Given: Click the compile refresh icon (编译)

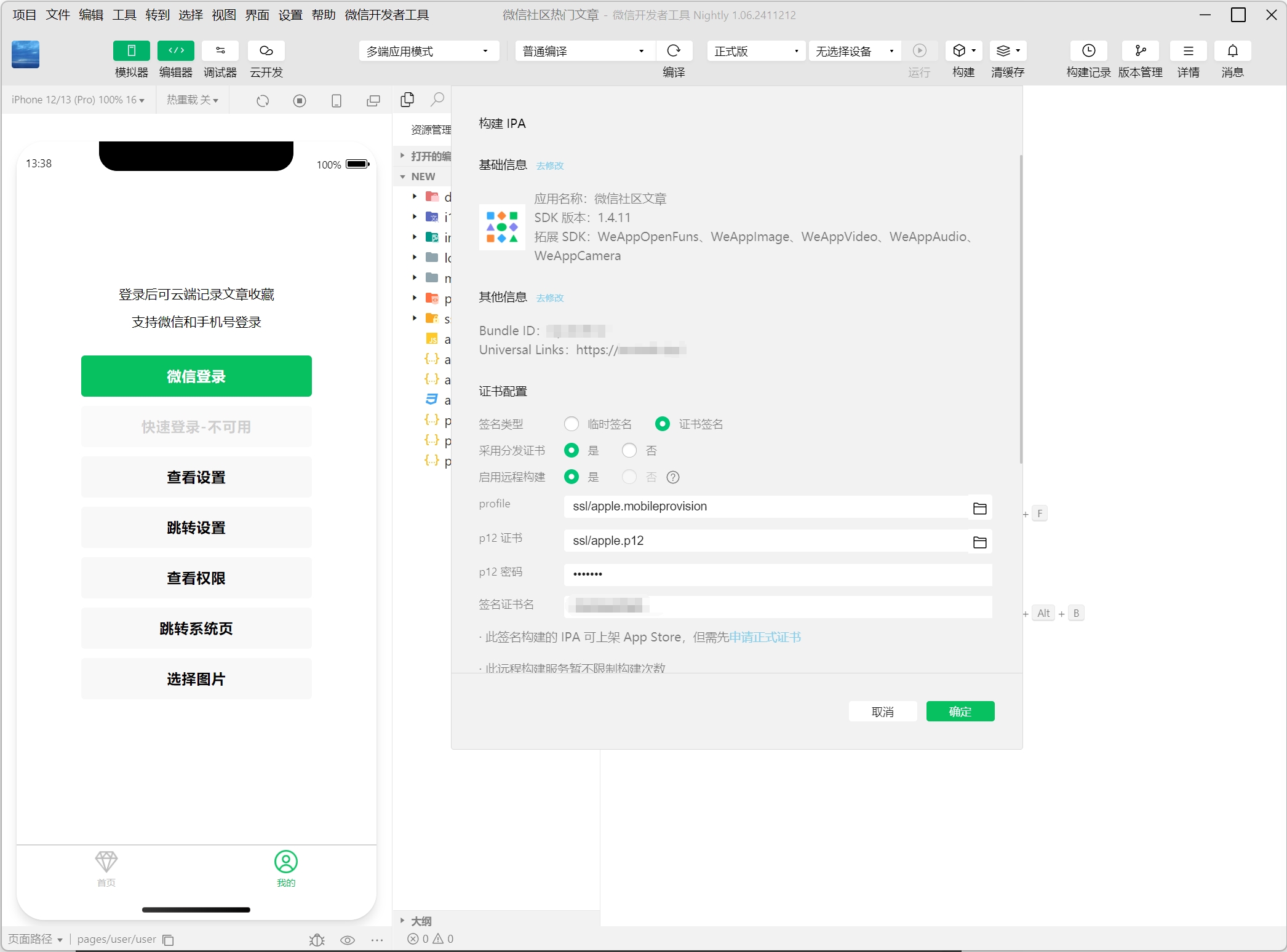Looking at the screenshot, I should point(674,51).
